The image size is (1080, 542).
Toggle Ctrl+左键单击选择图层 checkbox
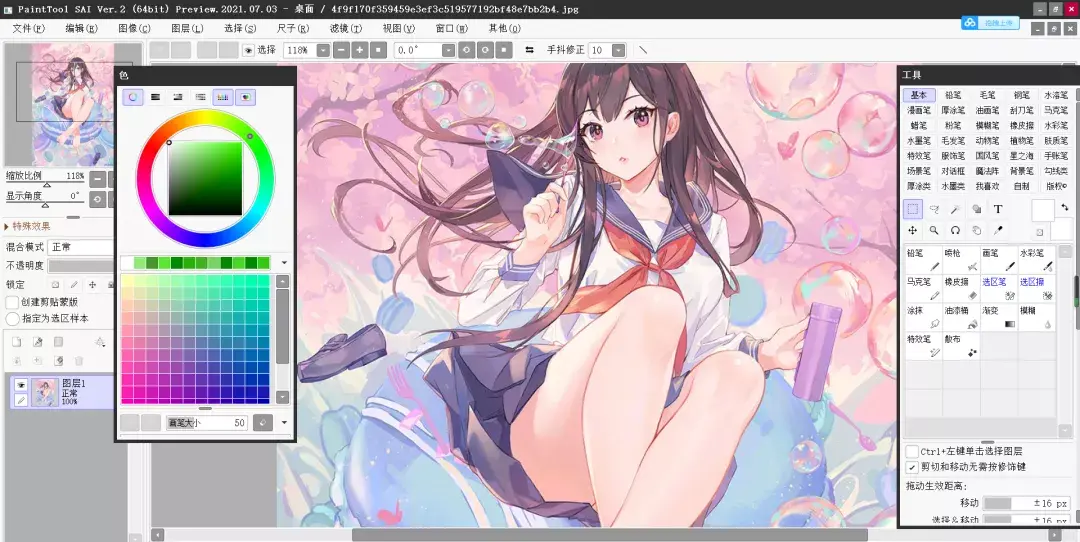(x=913, y=452)
